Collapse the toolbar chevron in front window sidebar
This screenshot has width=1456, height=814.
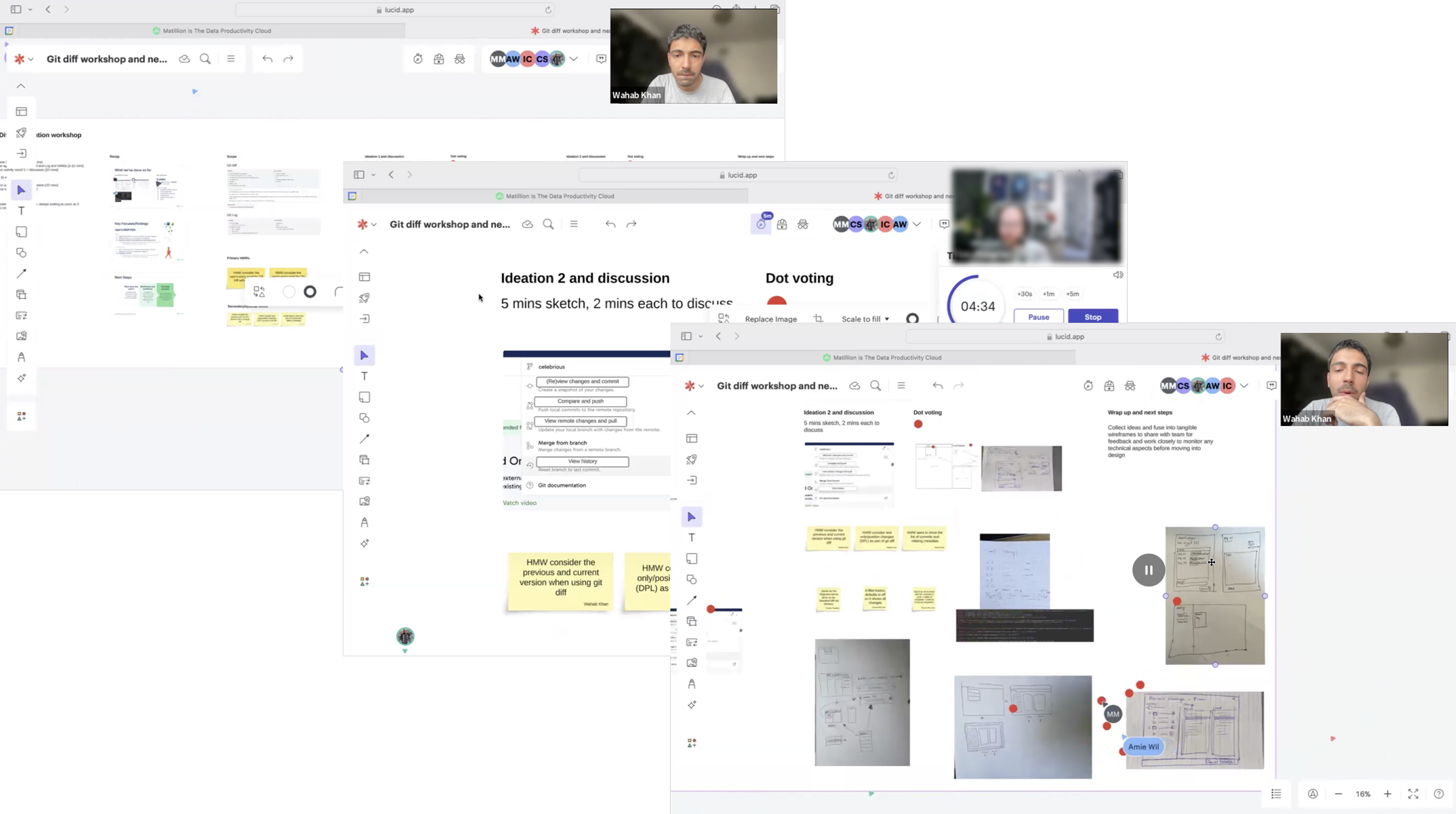pos(692,413)
